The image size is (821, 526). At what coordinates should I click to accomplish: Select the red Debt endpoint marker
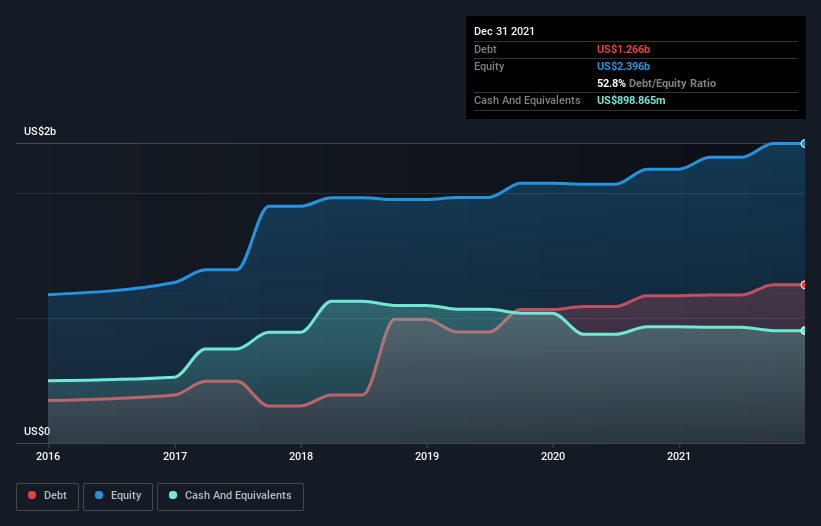tap(804, 285)
